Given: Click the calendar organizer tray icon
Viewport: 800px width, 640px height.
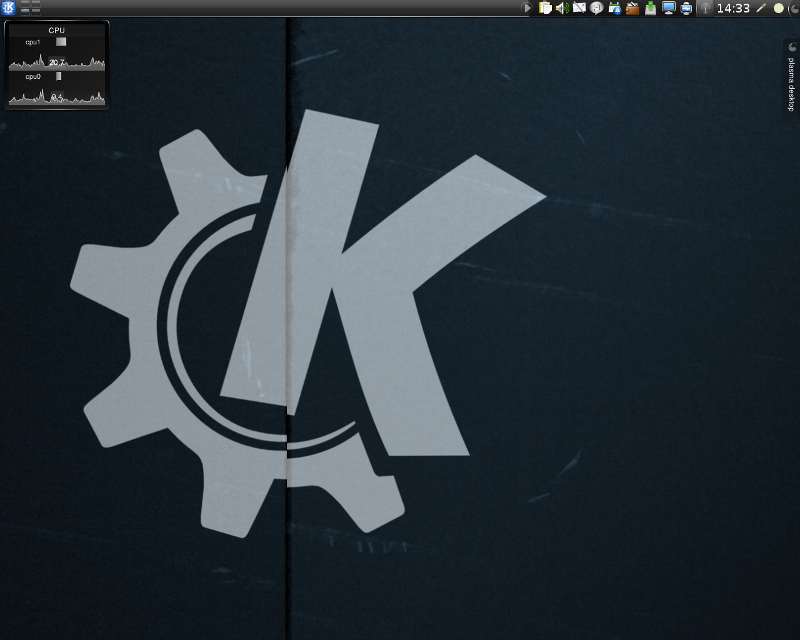Looking at the screenshot, I should pyautogui.click(x=614, y=8).
